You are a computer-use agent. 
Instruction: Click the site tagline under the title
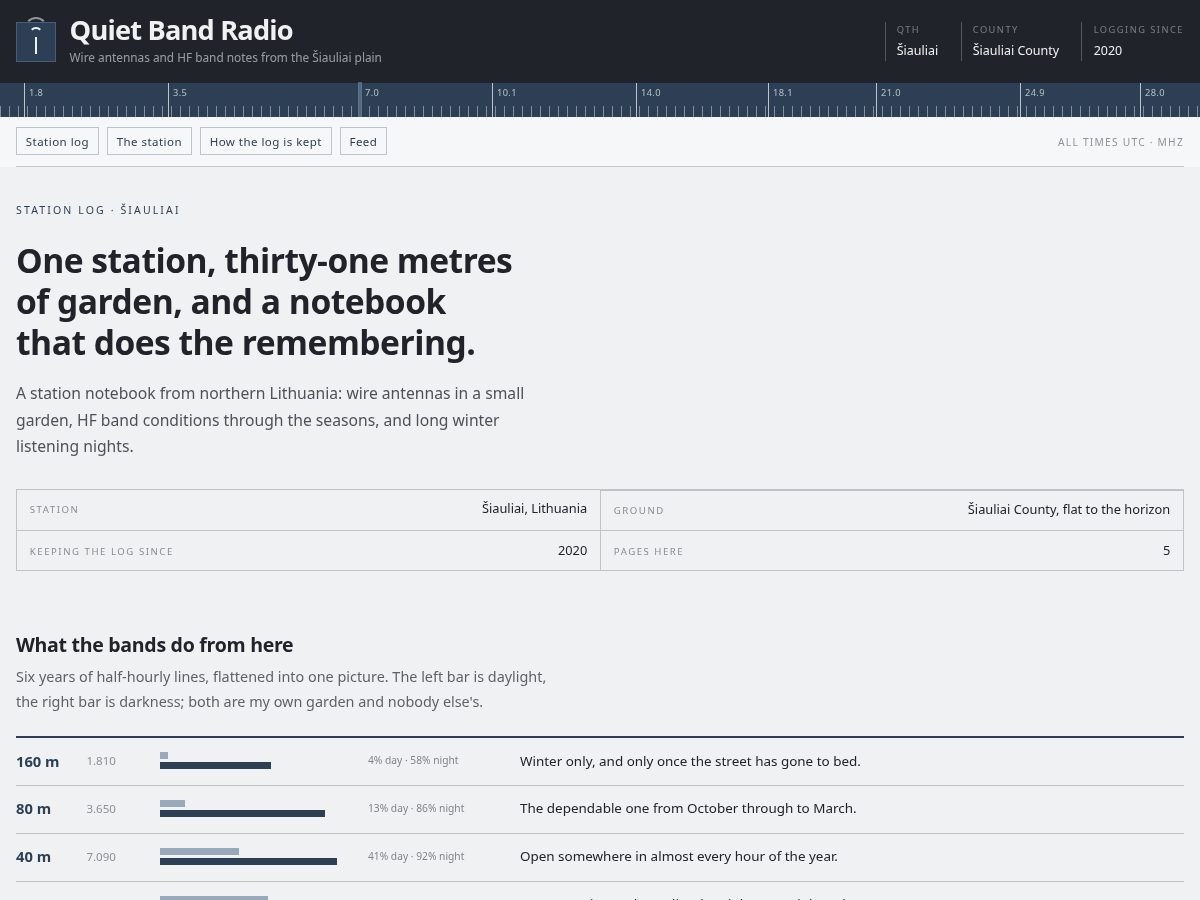[225, 58]
